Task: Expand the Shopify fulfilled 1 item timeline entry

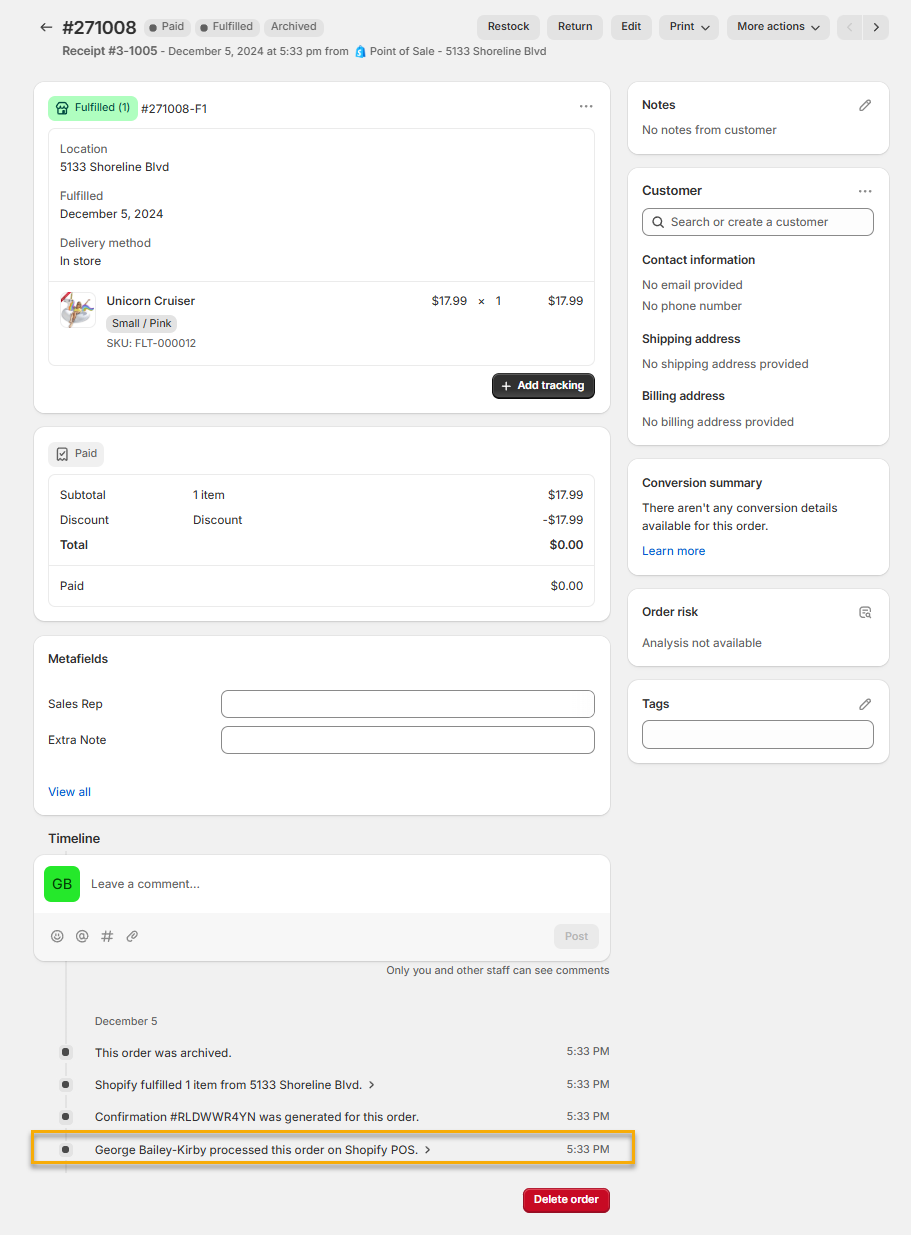Action: (x=372, y=1085)
